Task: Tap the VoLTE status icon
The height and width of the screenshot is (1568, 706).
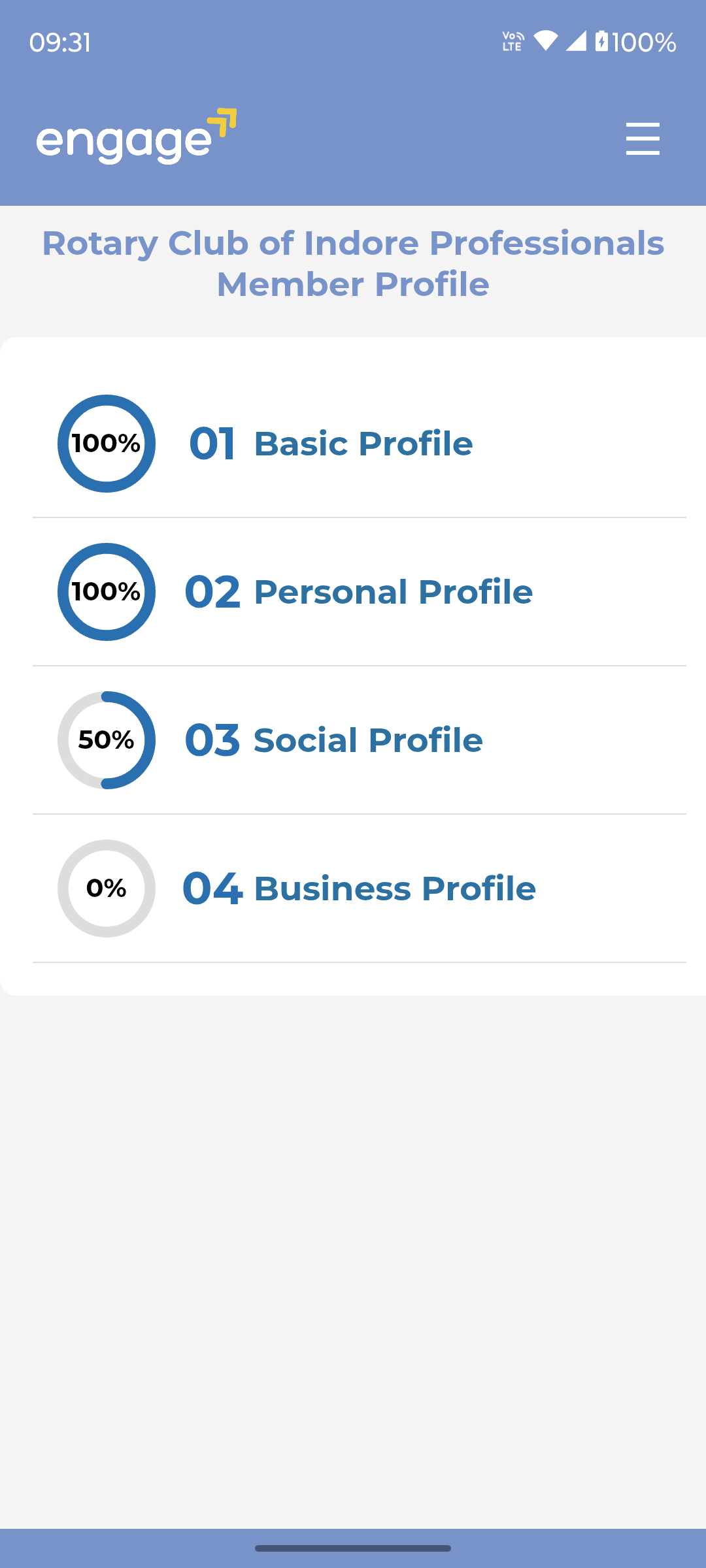Action: click(513, 41)
